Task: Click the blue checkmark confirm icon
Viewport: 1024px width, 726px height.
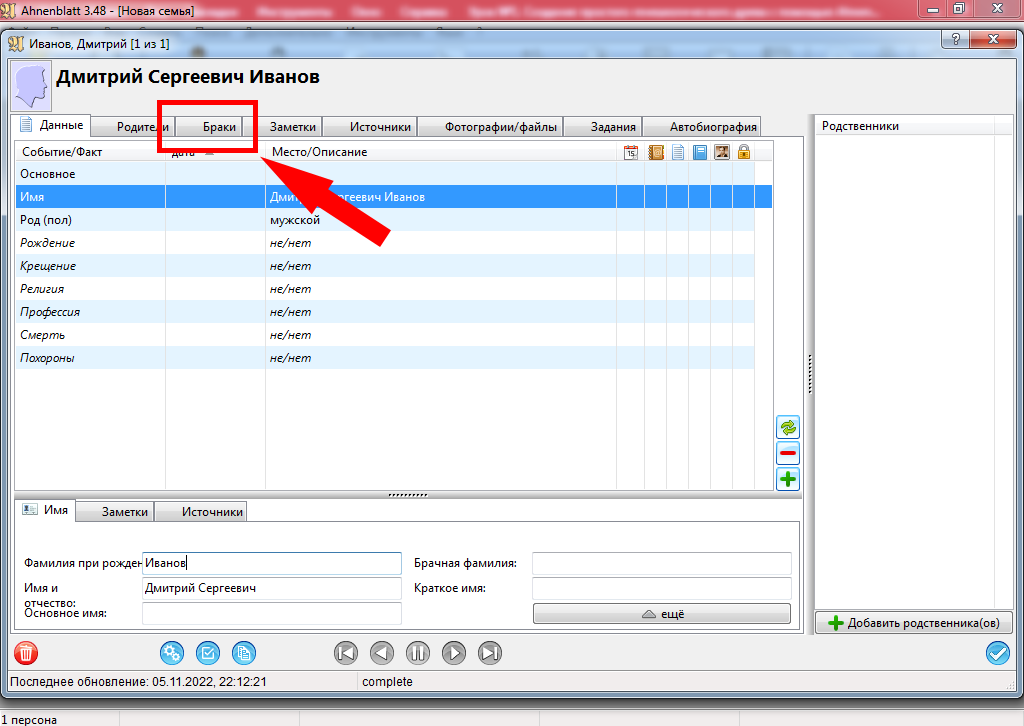Action: pos(997,653)
